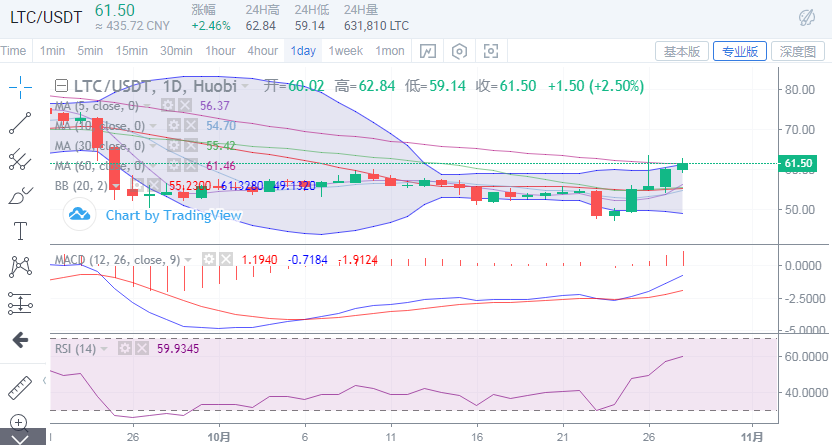The width and height of the screenshot is (832, 445).
Task: Click the 24H volume 631,810 LTC
Action: coord(376,25)
